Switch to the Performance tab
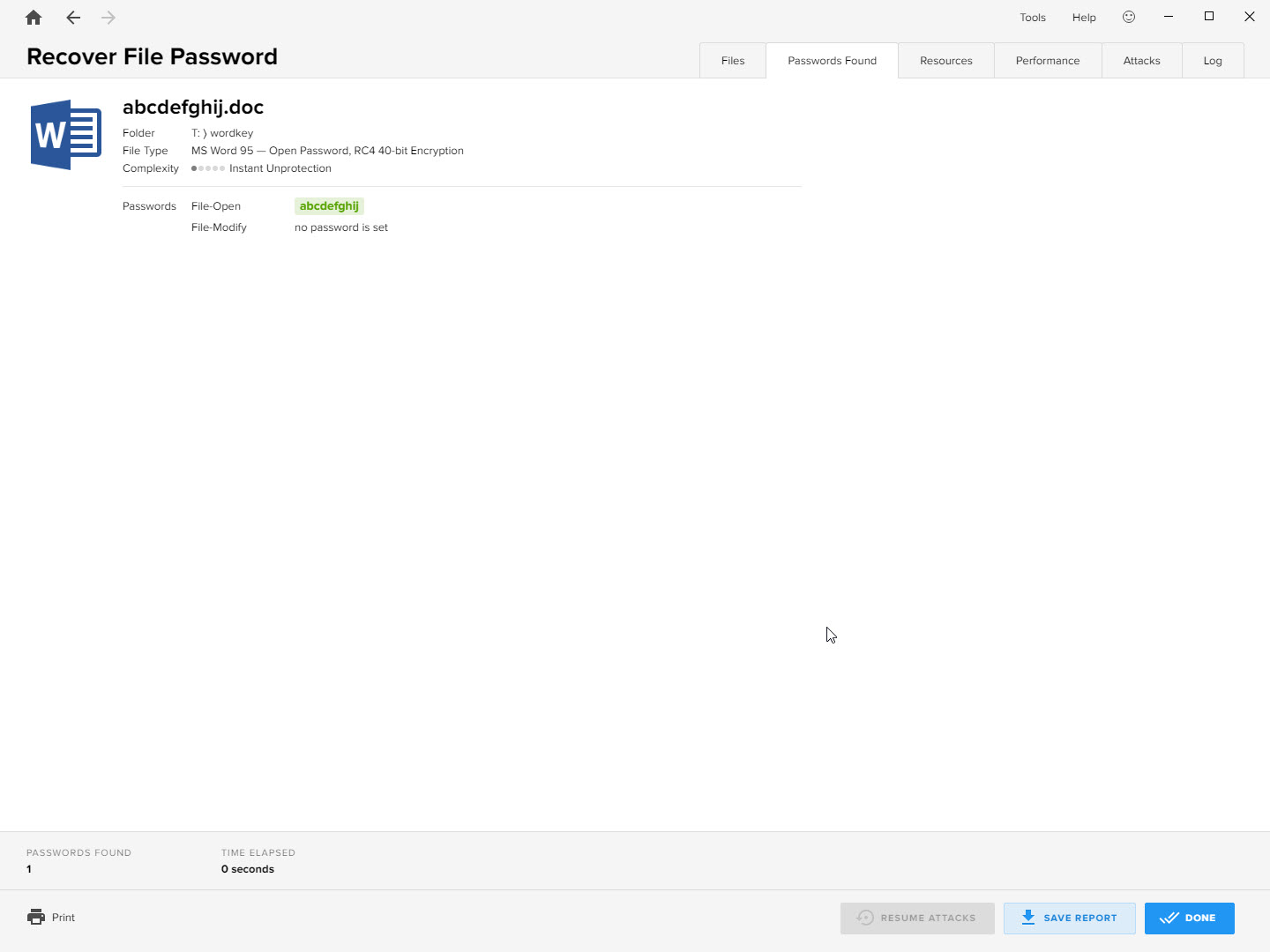 (1048, 61)
